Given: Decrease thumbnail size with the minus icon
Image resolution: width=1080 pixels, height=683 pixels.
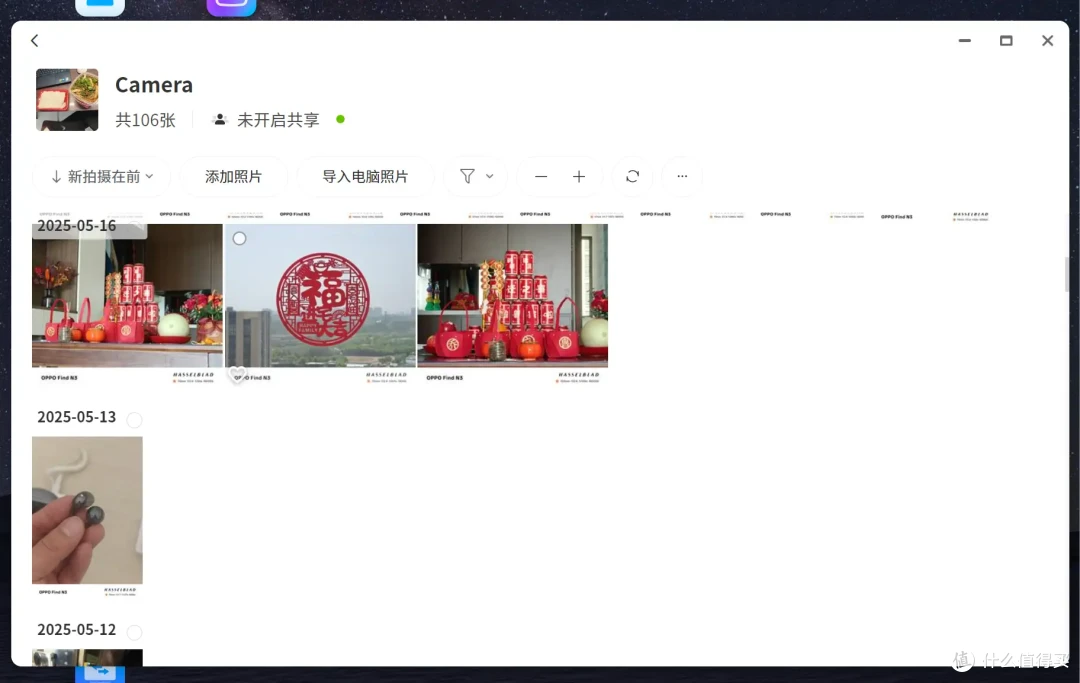Looking at the screenshot, I should click(x=541, y=177).
